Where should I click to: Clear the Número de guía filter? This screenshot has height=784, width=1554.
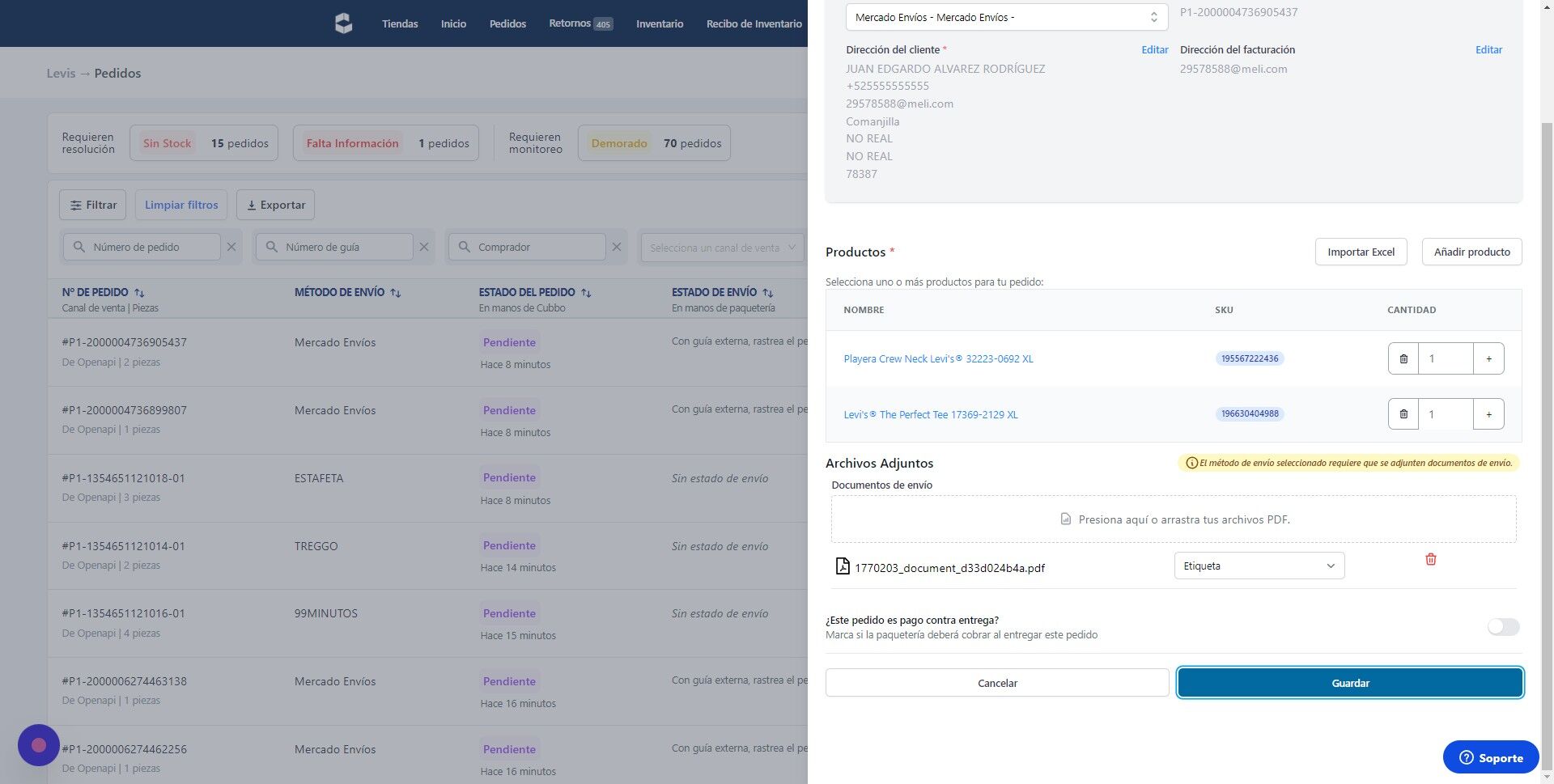tap(423, 247)
